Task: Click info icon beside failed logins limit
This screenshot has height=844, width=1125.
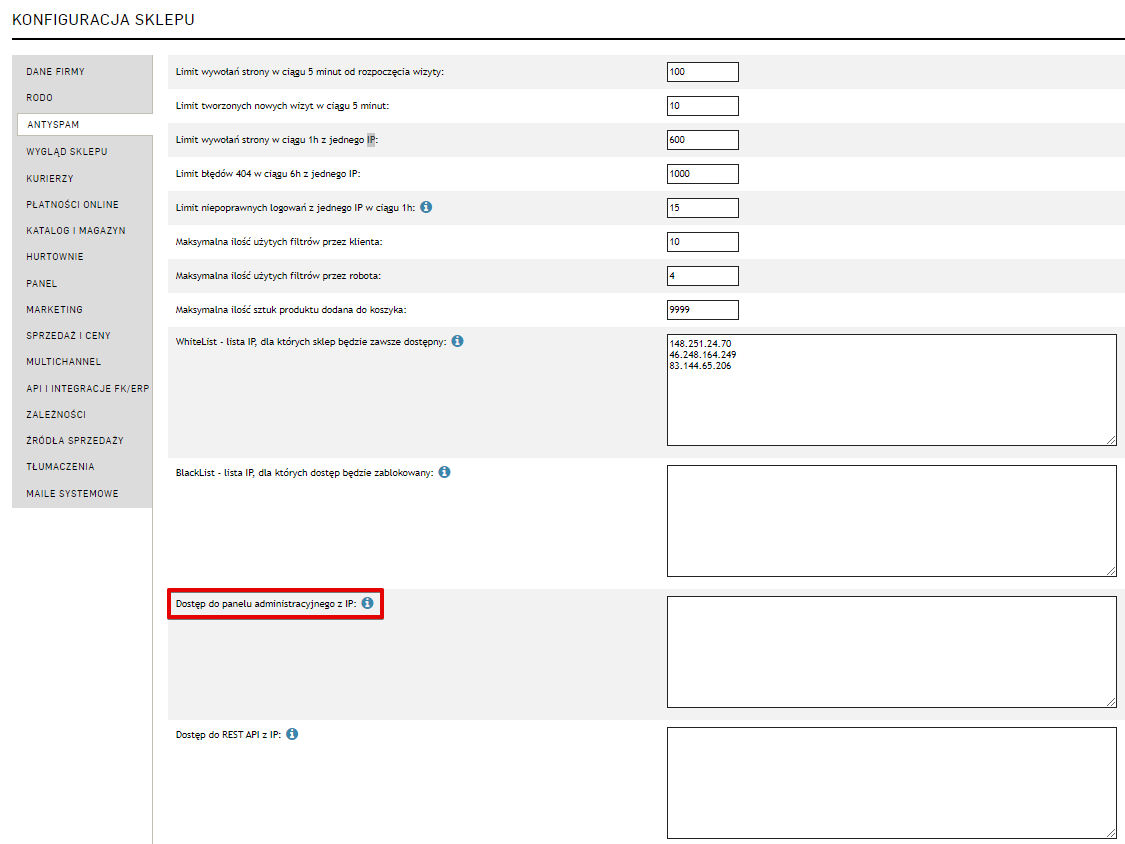Action: point(426,207)
